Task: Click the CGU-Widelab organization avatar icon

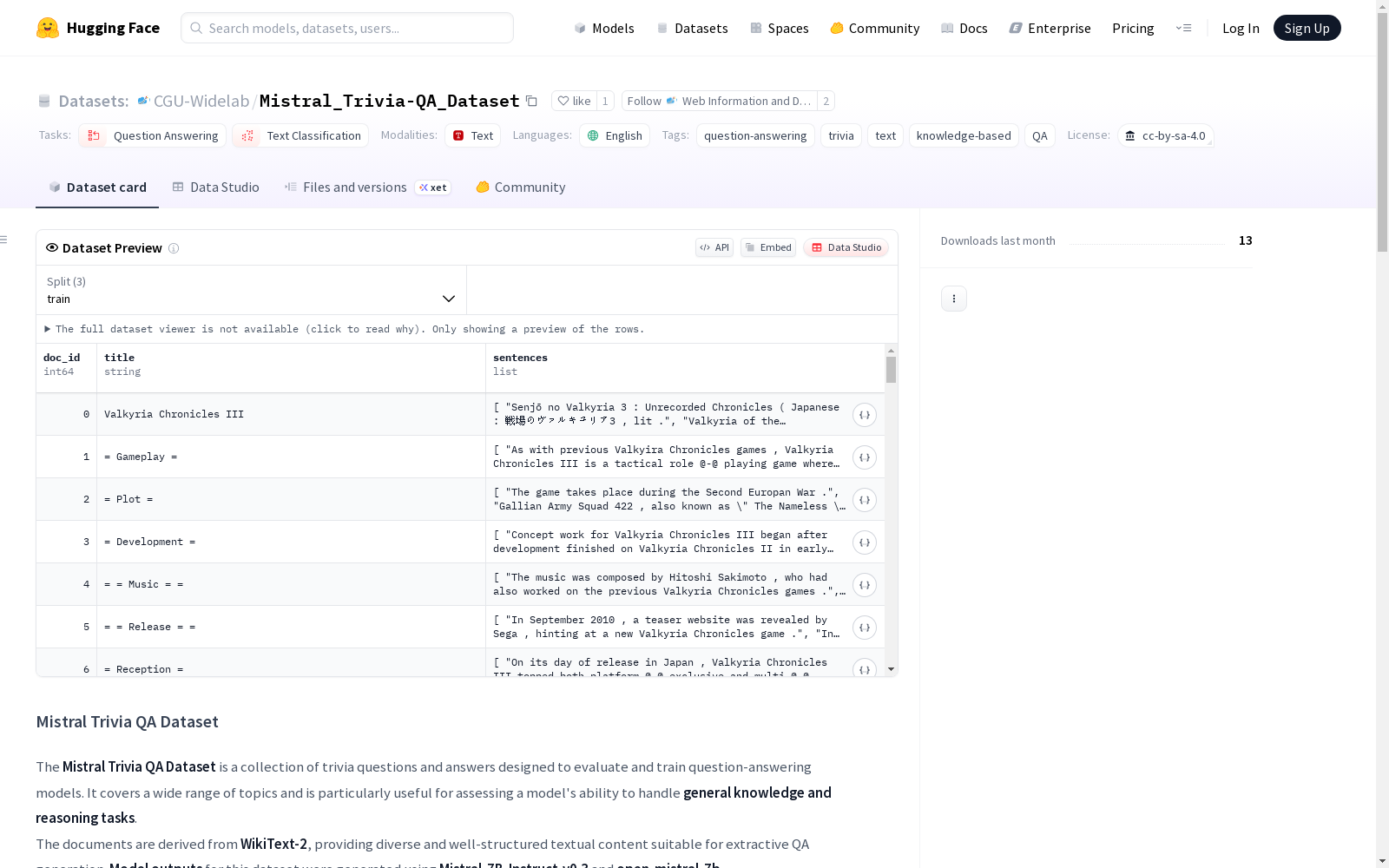Action: point(144,101)
